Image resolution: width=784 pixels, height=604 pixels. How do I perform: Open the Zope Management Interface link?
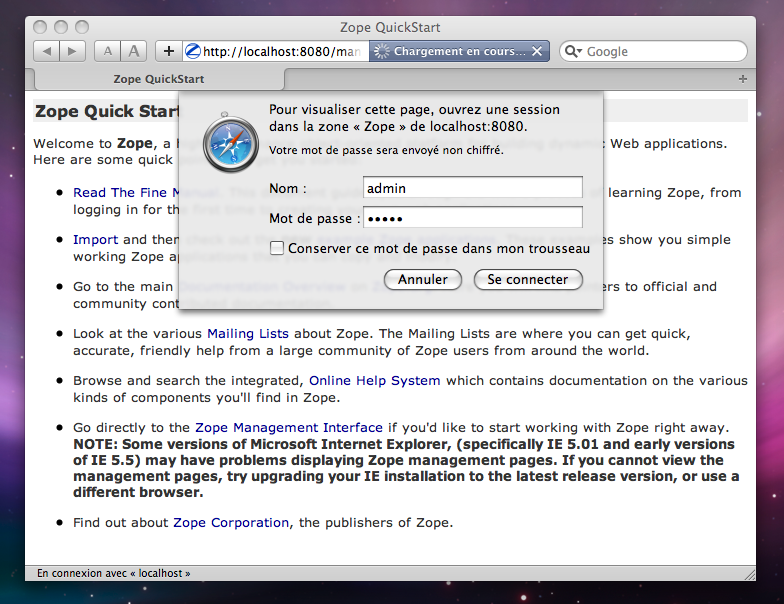pyautogui.click(x=289, y=428)
